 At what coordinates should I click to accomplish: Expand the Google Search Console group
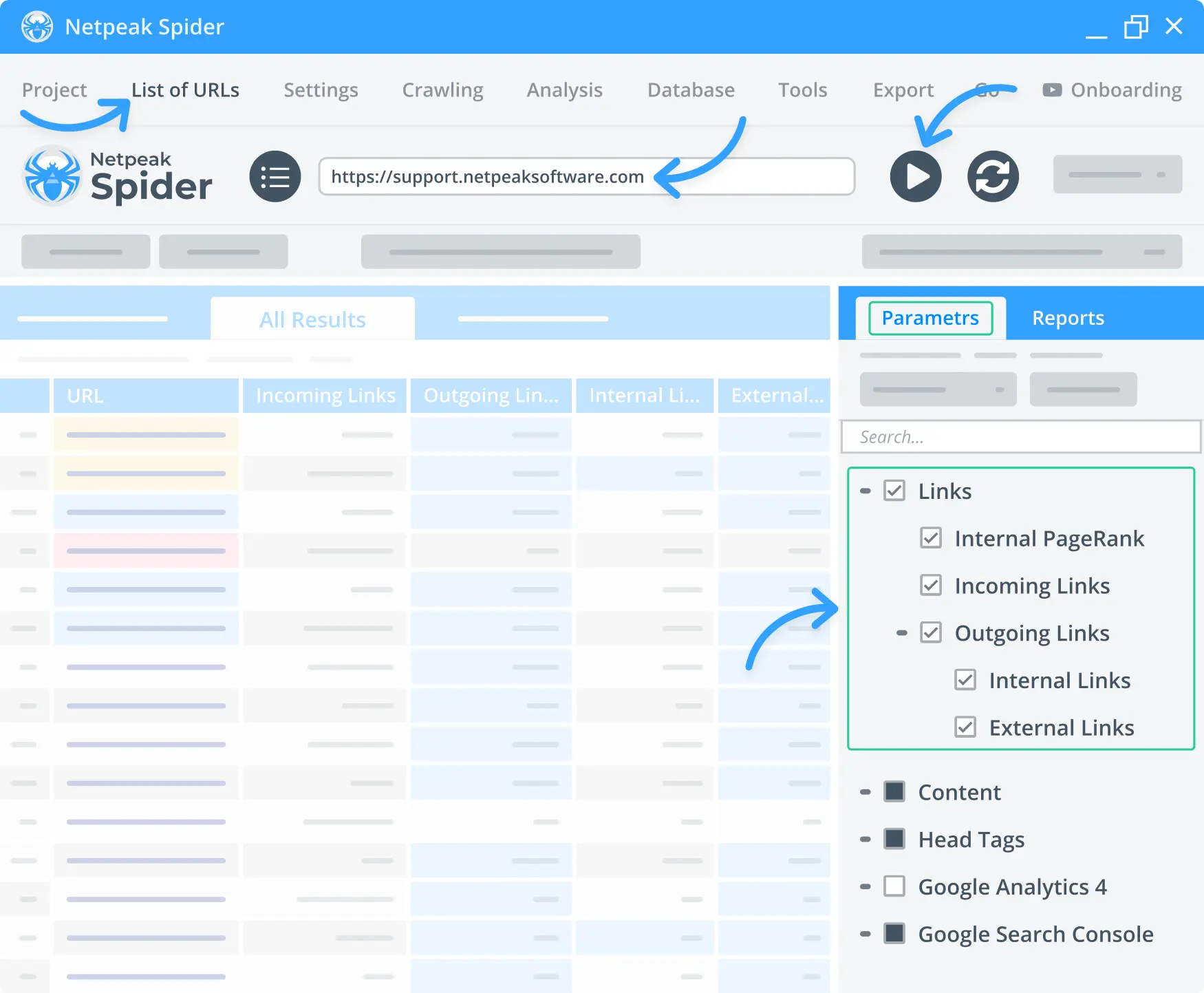coord(866,934)
